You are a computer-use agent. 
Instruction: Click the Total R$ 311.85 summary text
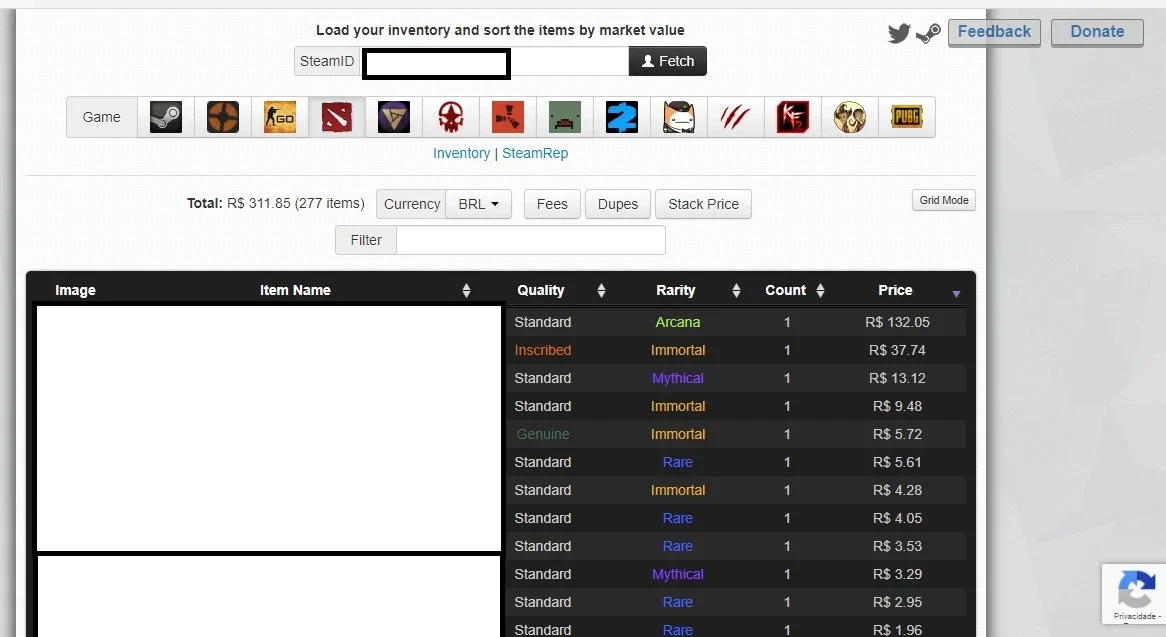275,204
